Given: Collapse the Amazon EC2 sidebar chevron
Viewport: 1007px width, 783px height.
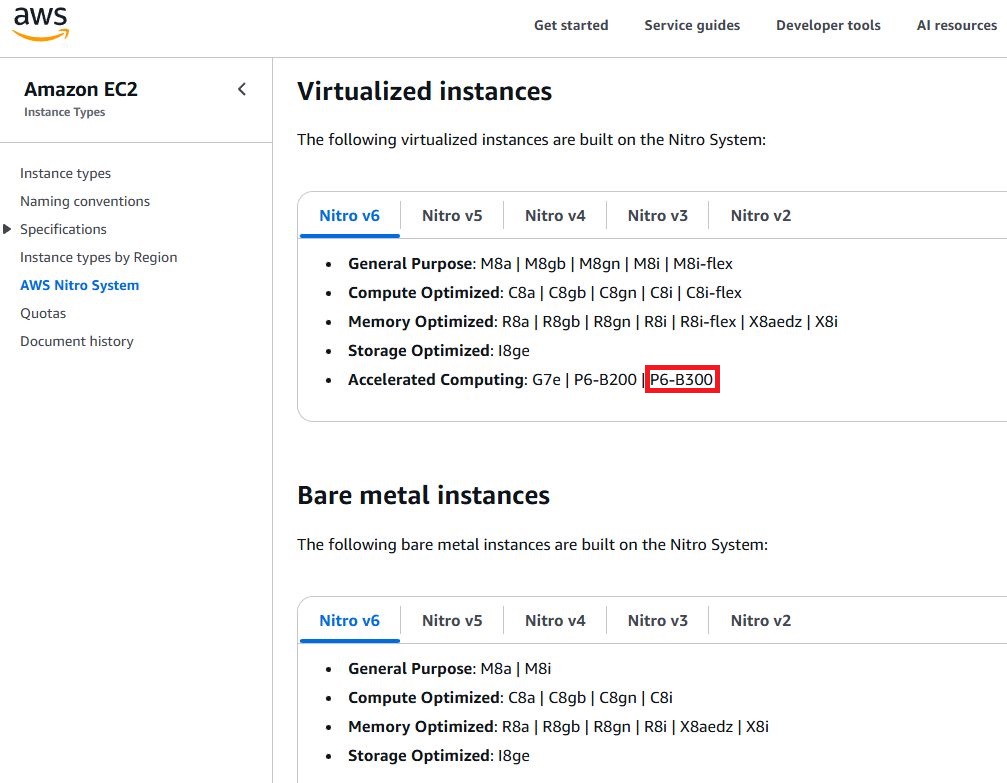Looking at the screenshot, I should [x=242, y=89].
